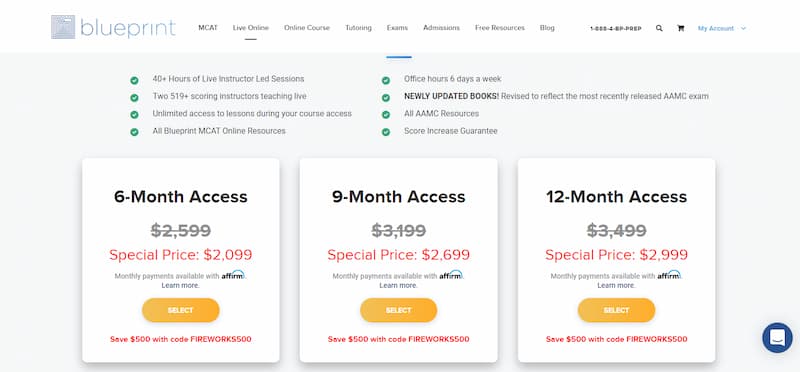Click the Affirm logo in 12-Month card
800x372 pixels.
coord(669,275)
